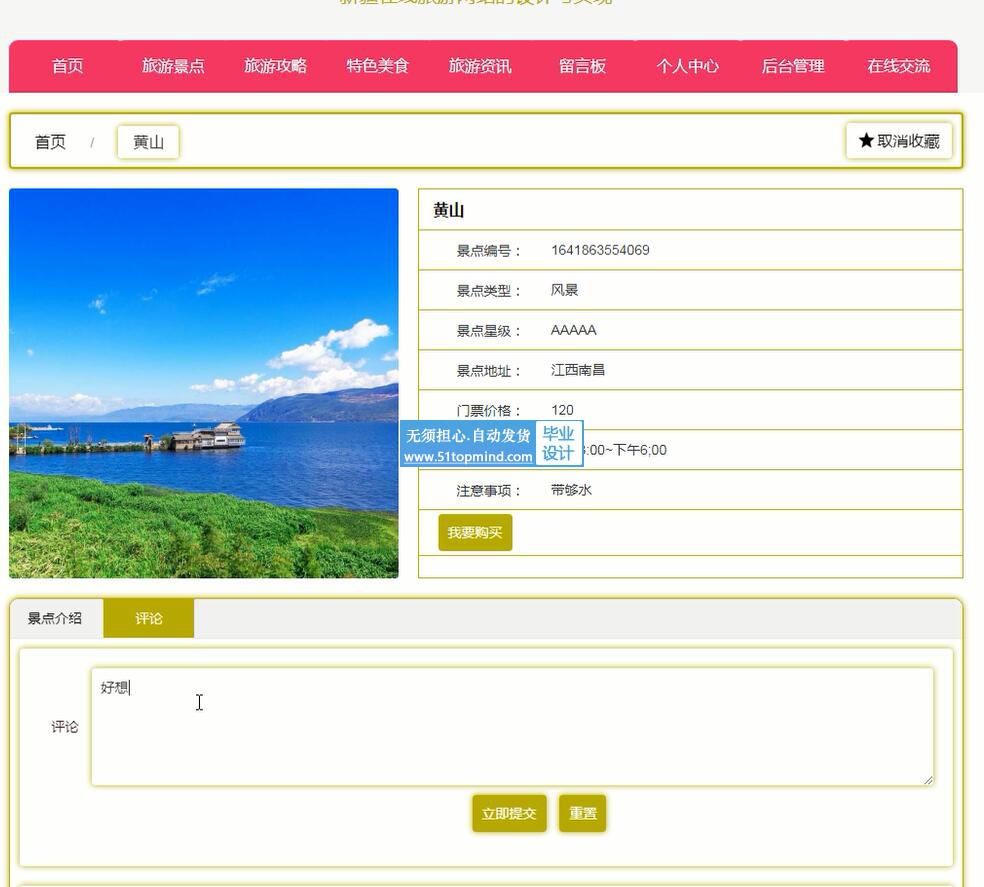
Task: Click the 黄山 scenic lake photo
Action: 203,383
